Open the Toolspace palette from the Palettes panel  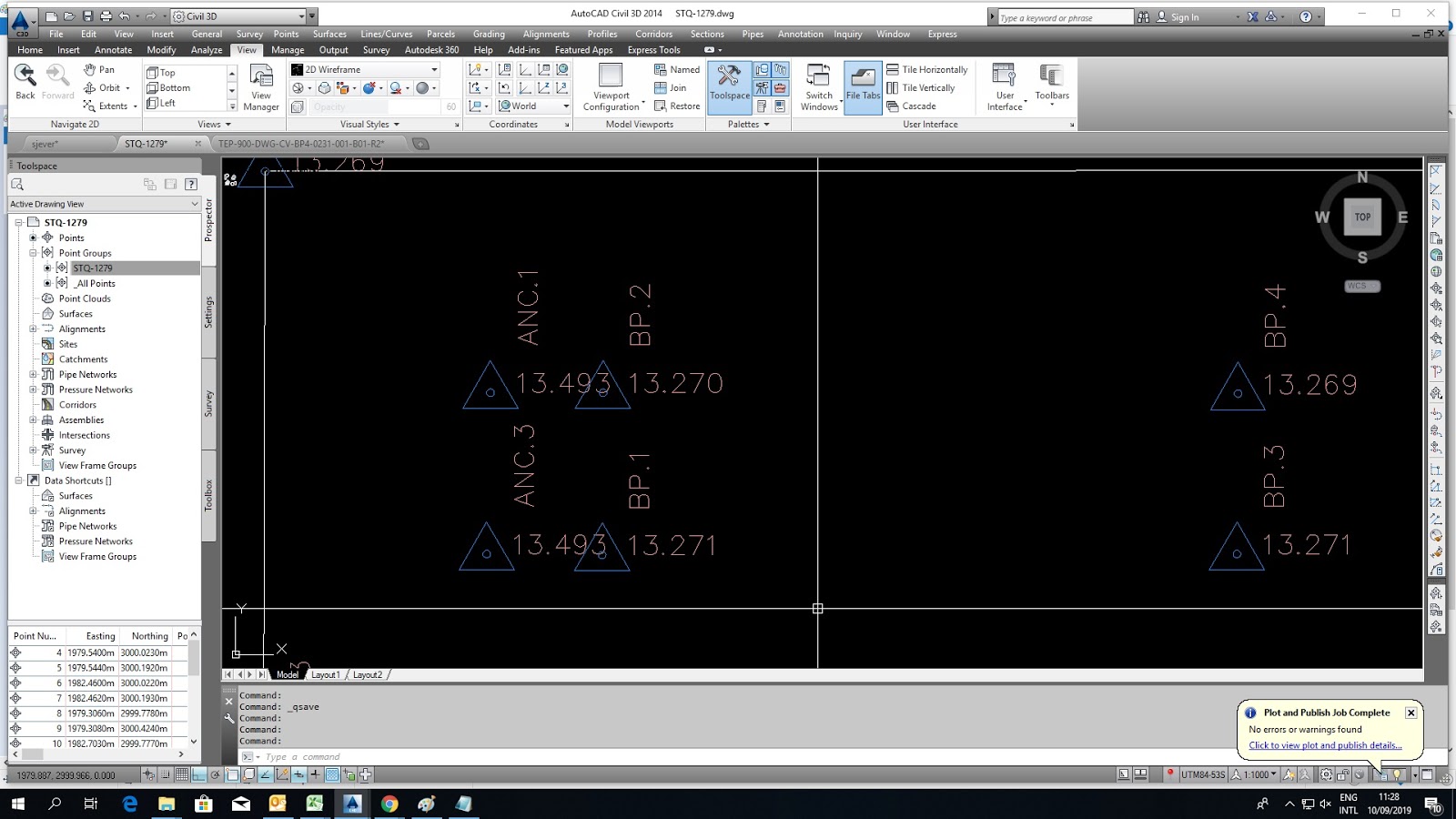[x=728, y=86]
